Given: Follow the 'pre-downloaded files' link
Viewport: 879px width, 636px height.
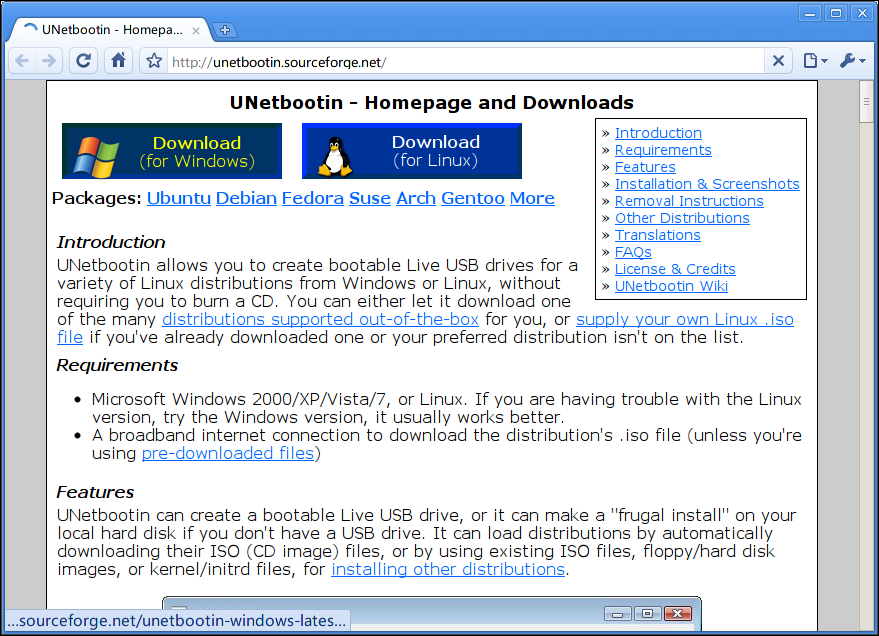Looking at the screenshot, I should click(228, 453).
